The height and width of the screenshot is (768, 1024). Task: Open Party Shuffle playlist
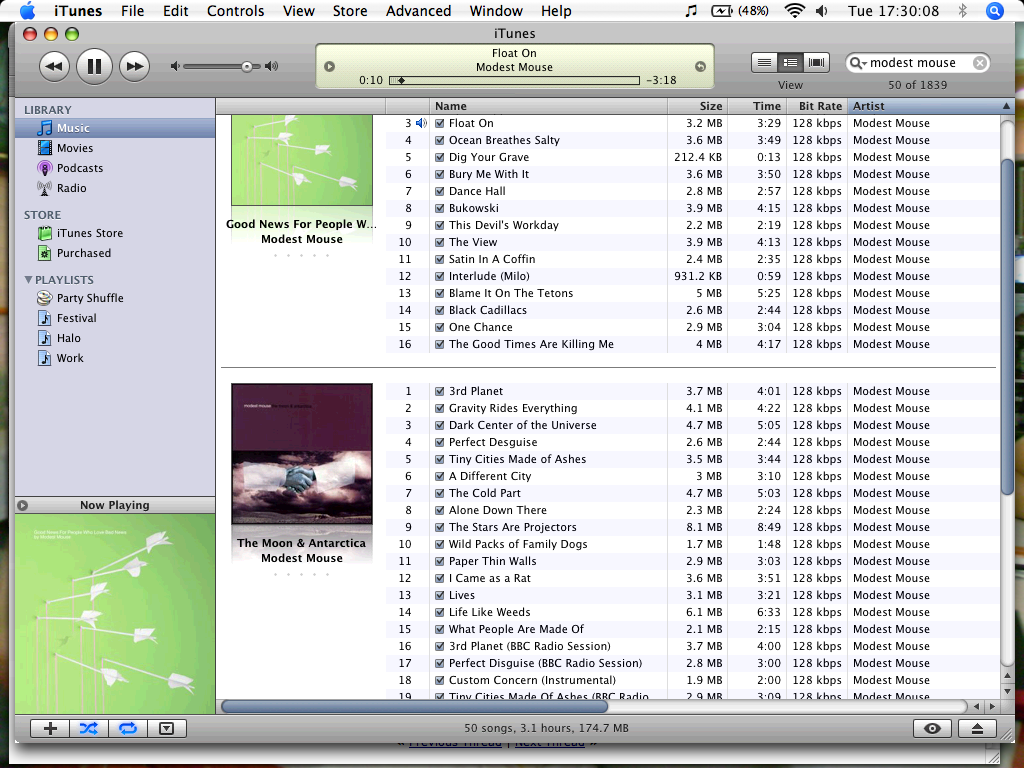pos(89,298)
